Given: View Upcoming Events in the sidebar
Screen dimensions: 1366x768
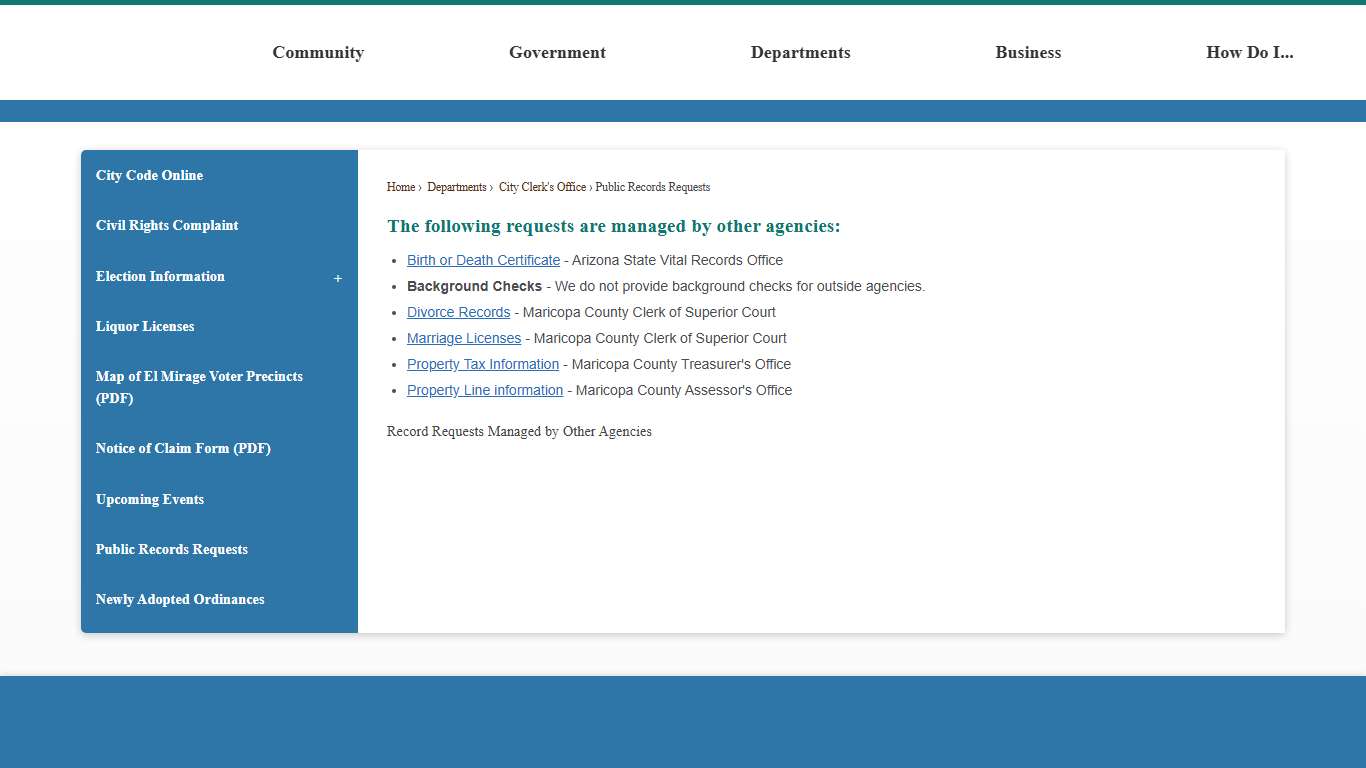Looking at the screenshot, I should click(x=150, y=499).
